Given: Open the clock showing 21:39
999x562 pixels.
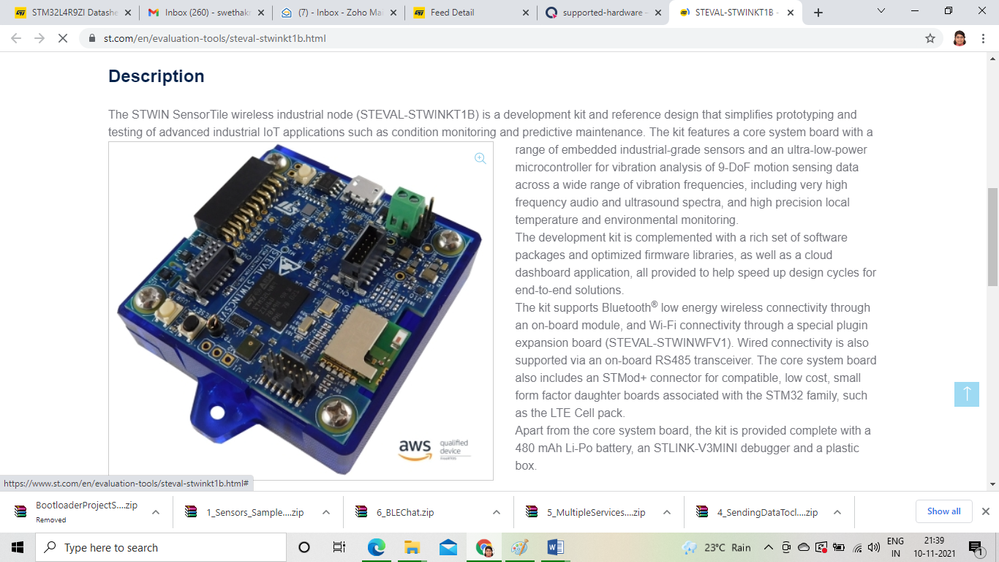Looking at the screenshot, I should pyautogui.click(x=934, y=547).
